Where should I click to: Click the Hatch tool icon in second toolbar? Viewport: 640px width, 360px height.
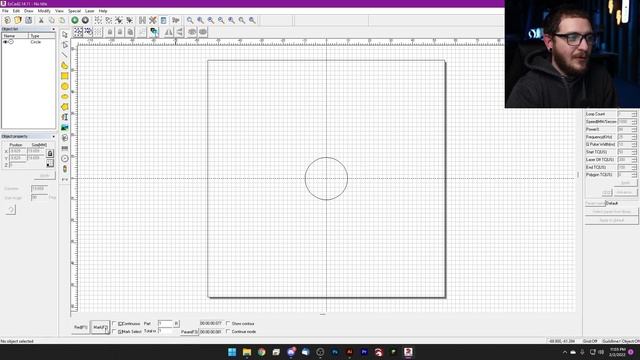point(154,32)
